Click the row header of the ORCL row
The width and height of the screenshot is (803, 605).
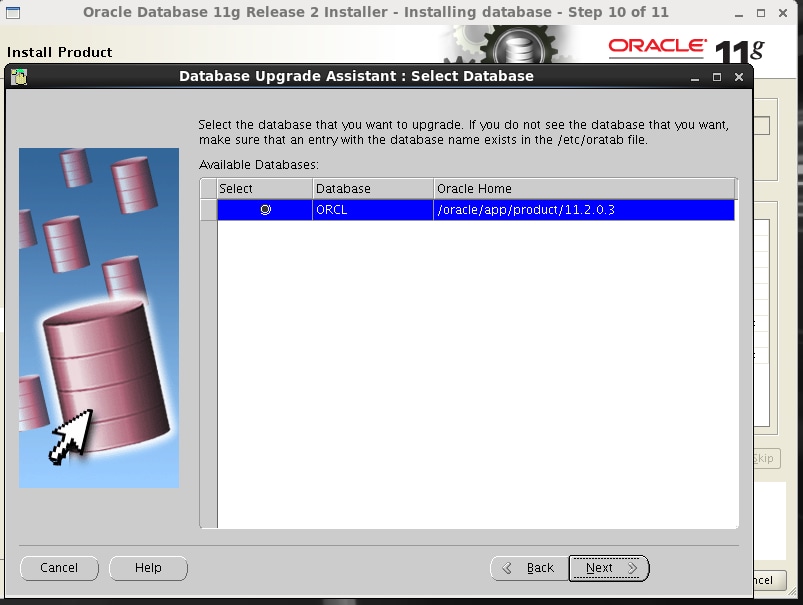click(208, 210)
